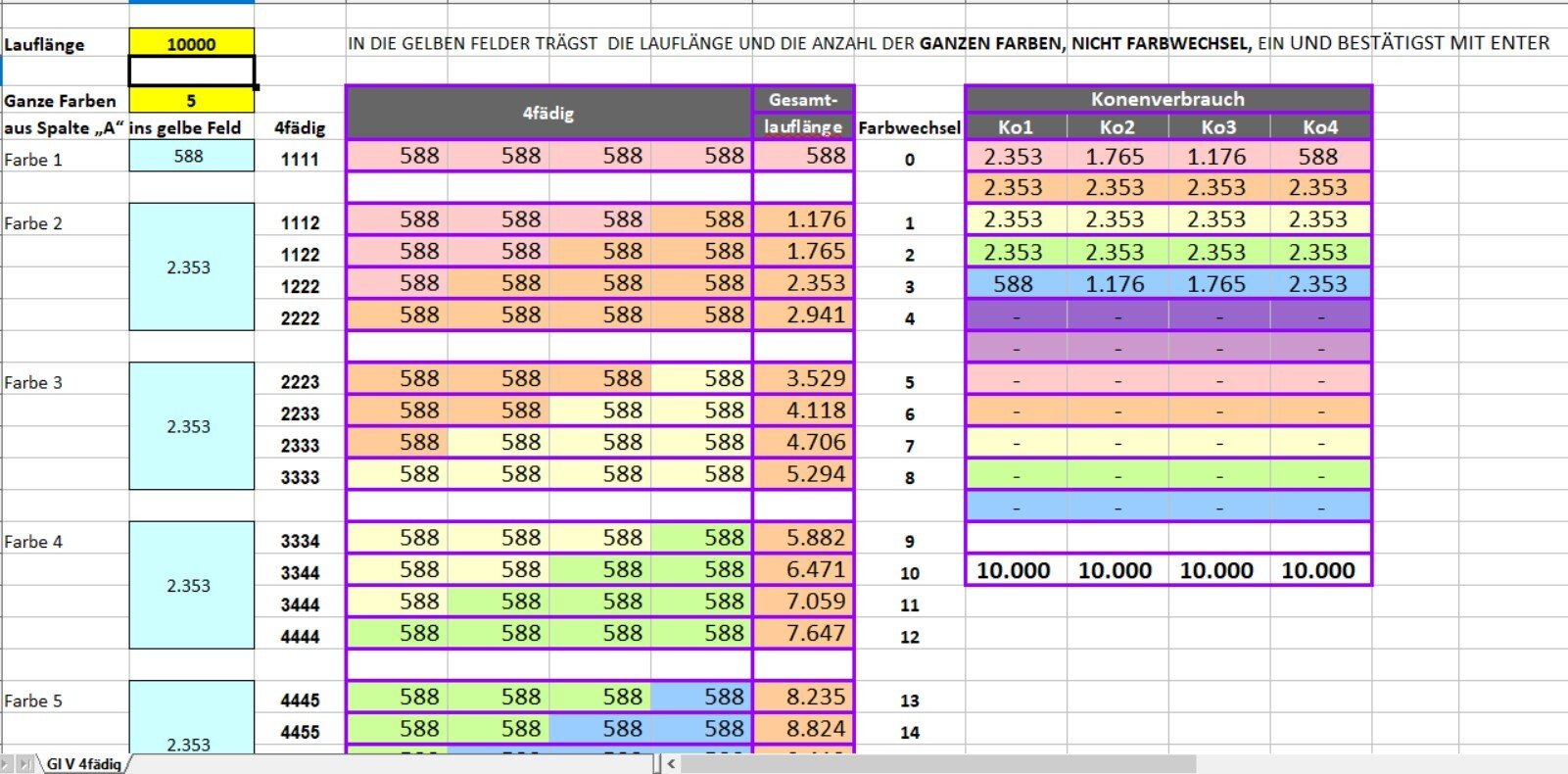Select the Konenverbrauch header cell
Image resolution: width=1568 pixels, height=774 pixels.
(1167, 99)
